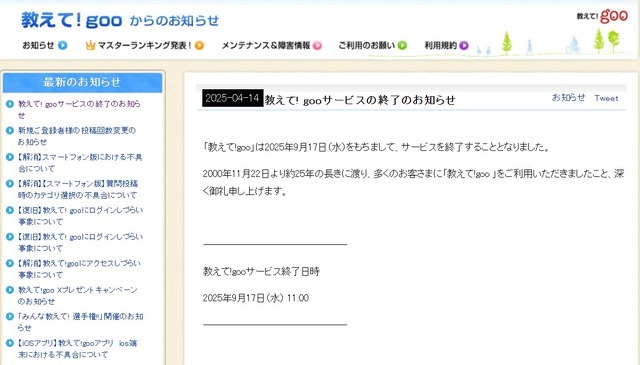Click the 2025-04-14 date label

point(233,98)
